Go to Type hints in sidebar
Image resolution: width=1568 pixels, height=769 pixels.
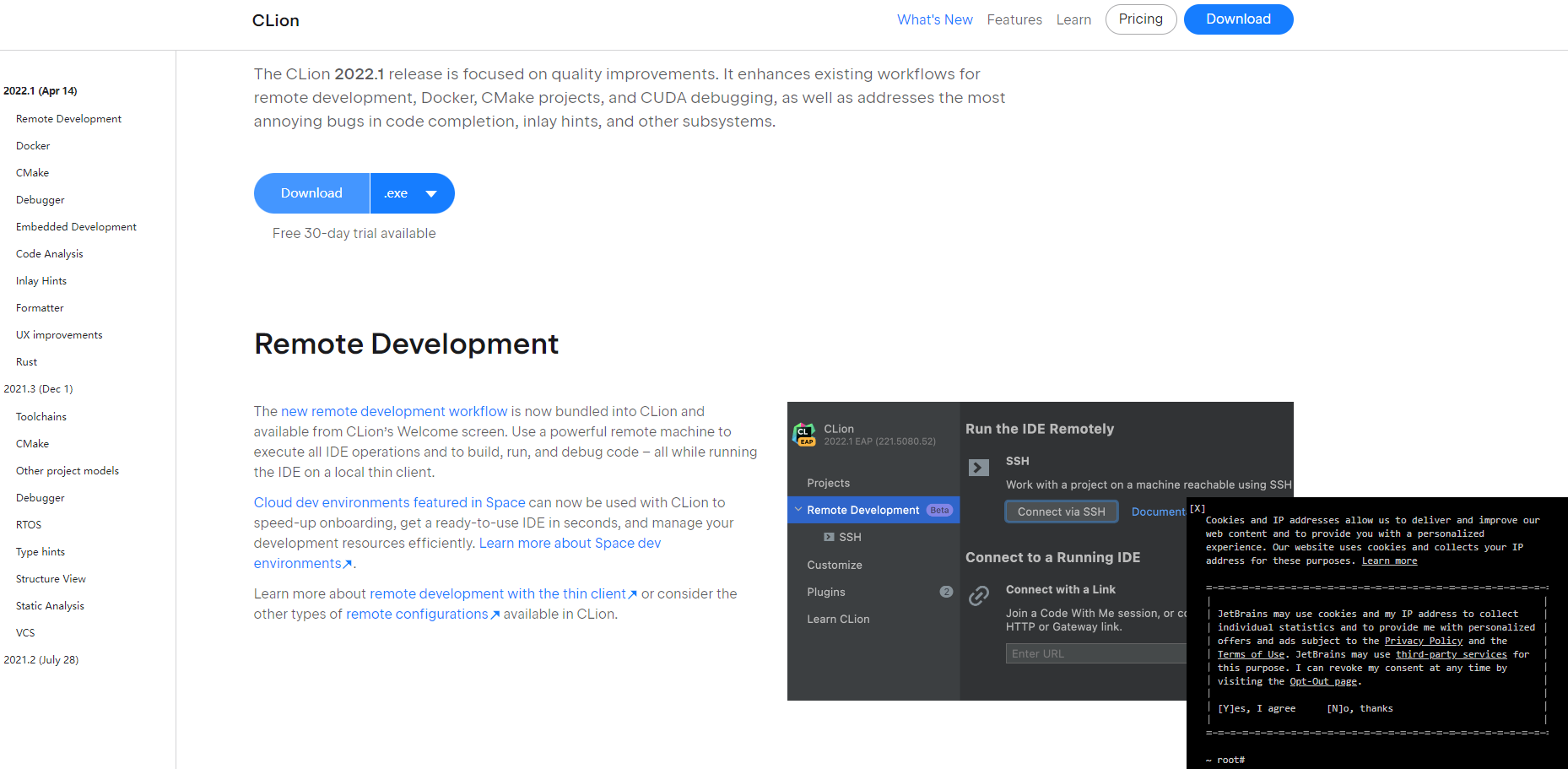point(40,552)
